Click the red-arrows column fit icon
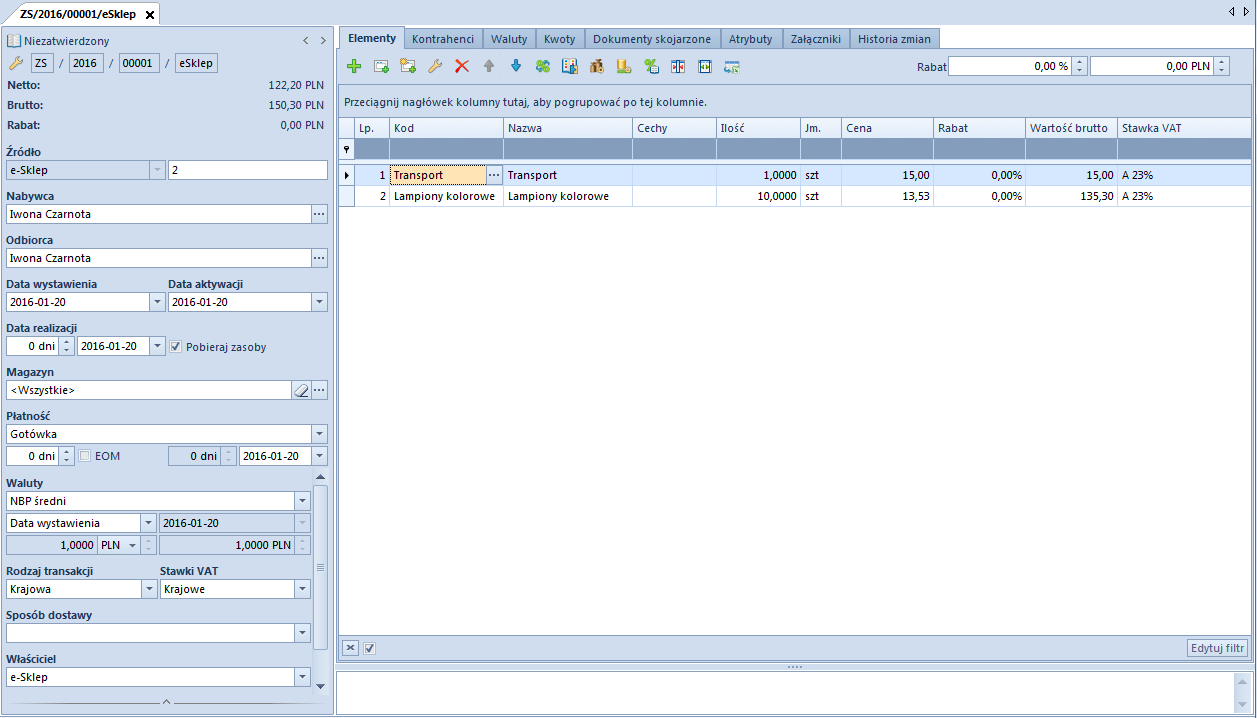This screenshot has width=1257, height=718. [x=678, y=66]
